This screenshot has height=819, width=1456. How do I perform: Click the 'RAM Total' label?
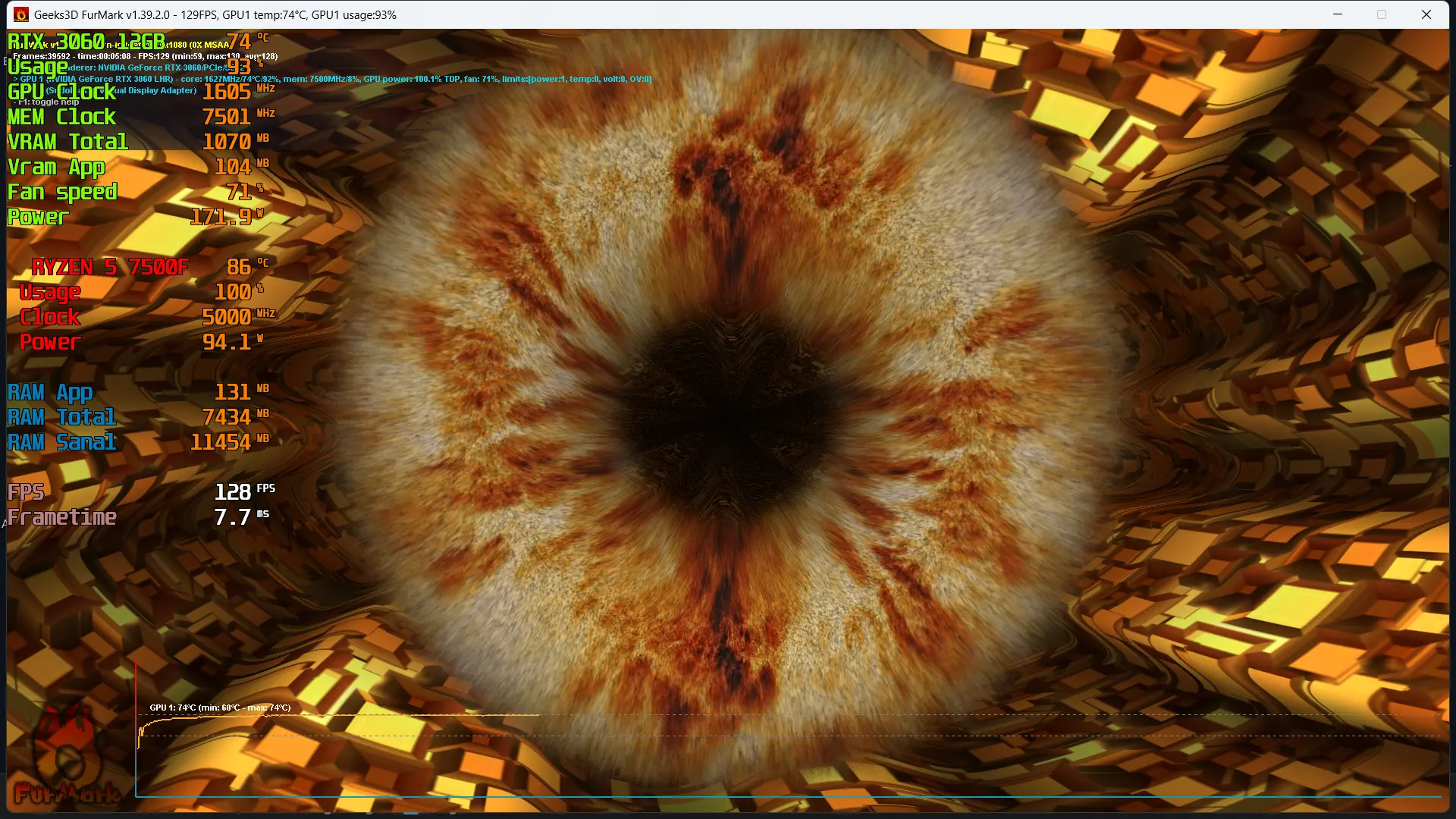click(62, 417)
